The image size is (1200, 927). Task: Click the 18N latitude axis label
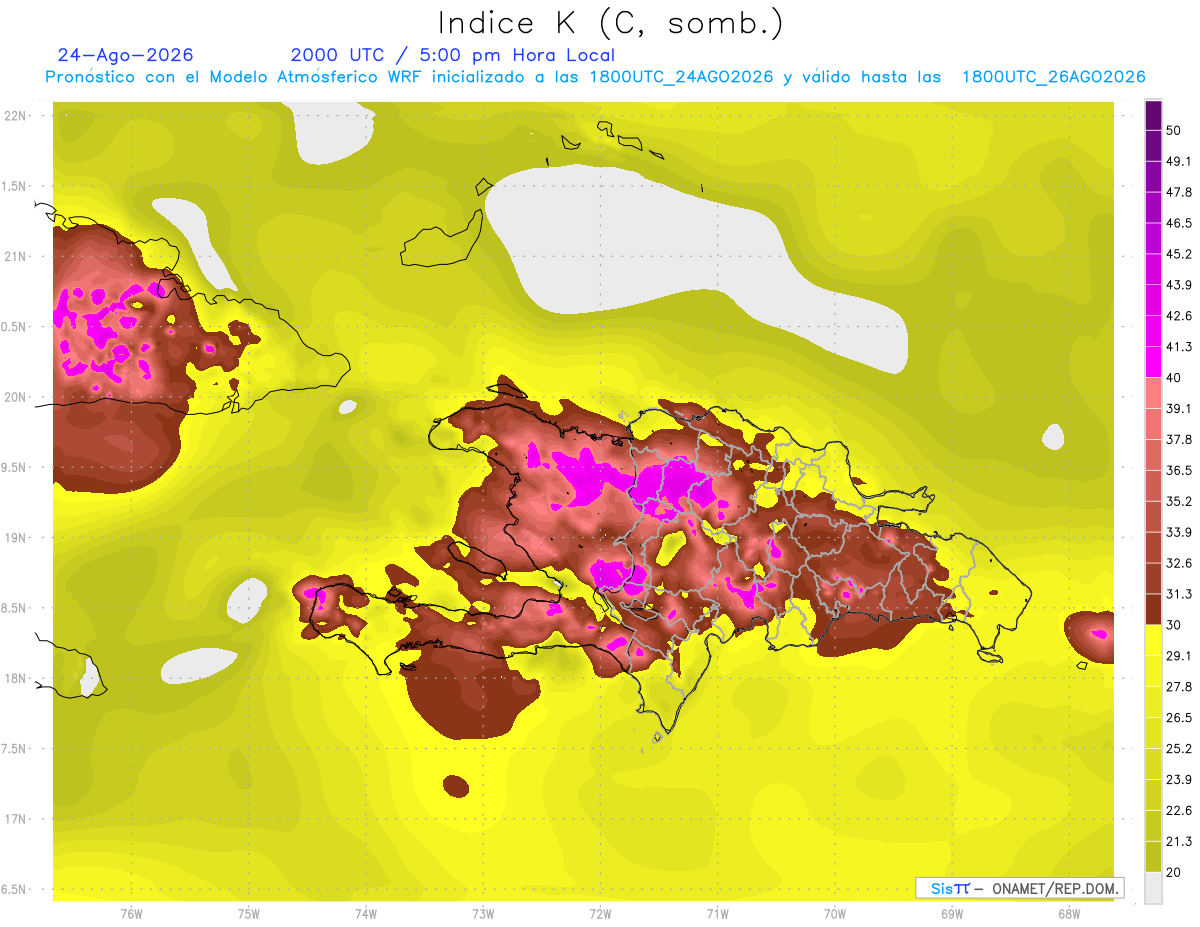click(16, 678)
